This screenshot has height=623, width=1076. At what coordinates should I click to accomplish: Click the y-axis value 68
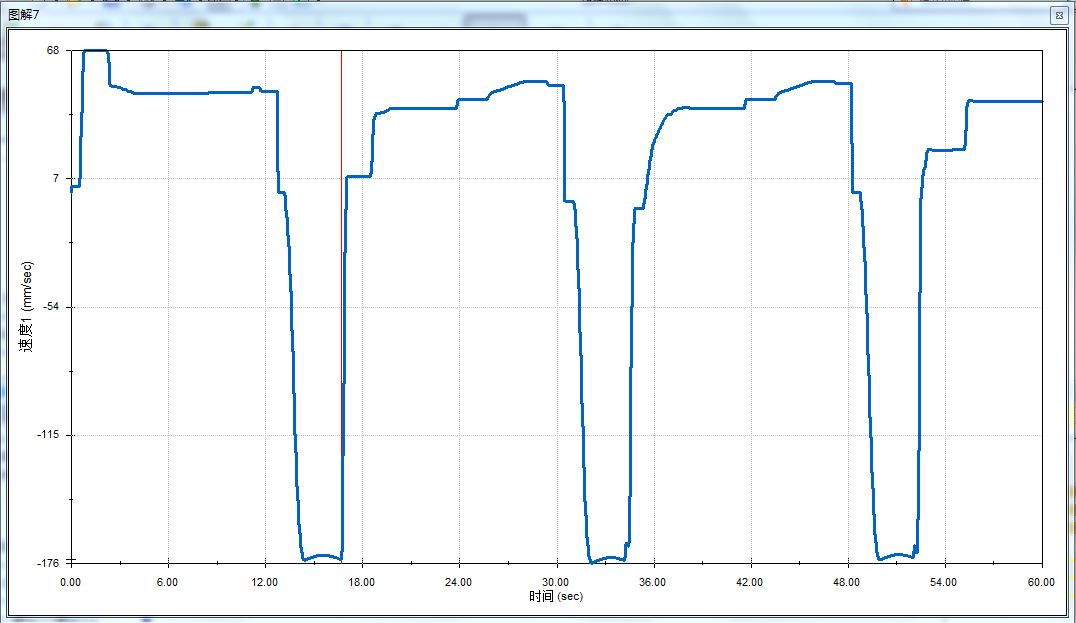[x=53, y=51]
